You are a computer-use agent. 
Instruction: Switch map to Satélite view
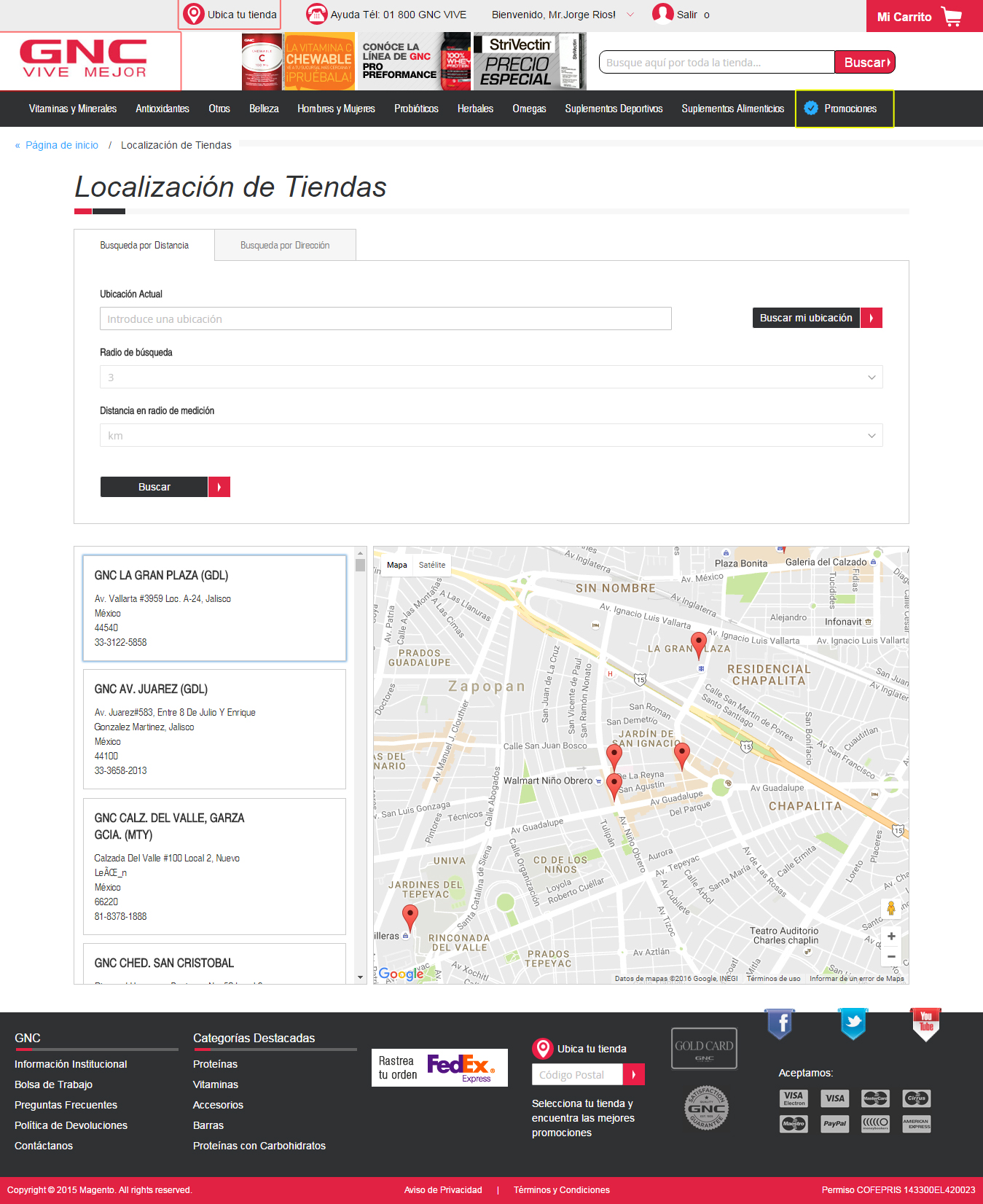coord(431,565)
